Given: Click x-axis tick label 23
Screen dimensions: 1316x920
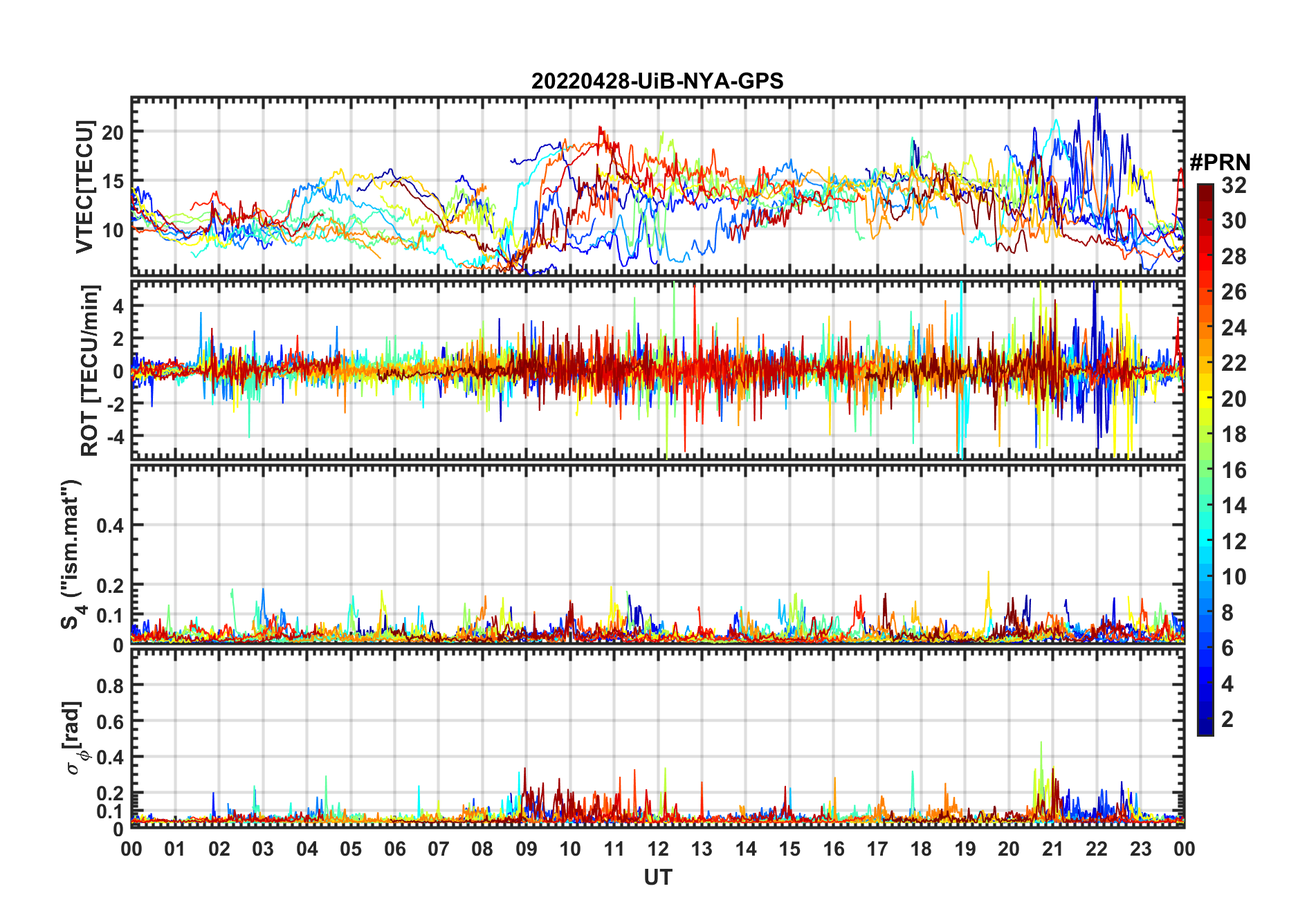Looking at the screenshot, I should pyautogui.click(x=1140, y=849).
